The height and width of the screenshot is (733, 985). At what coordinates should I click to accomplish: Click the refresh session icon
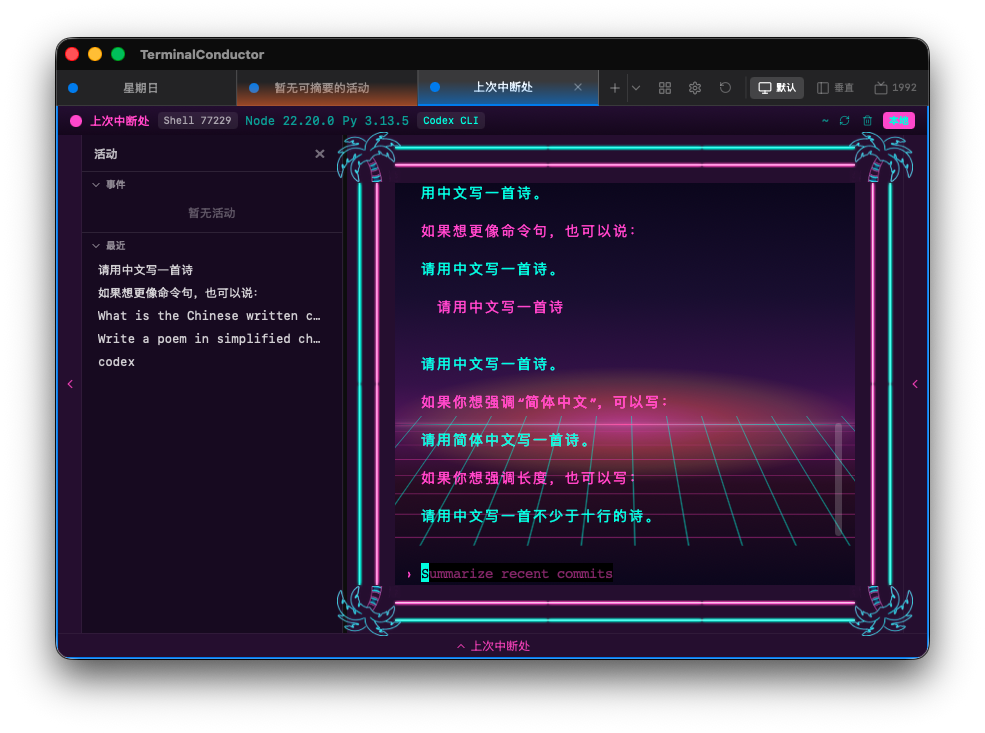[844, 121]
